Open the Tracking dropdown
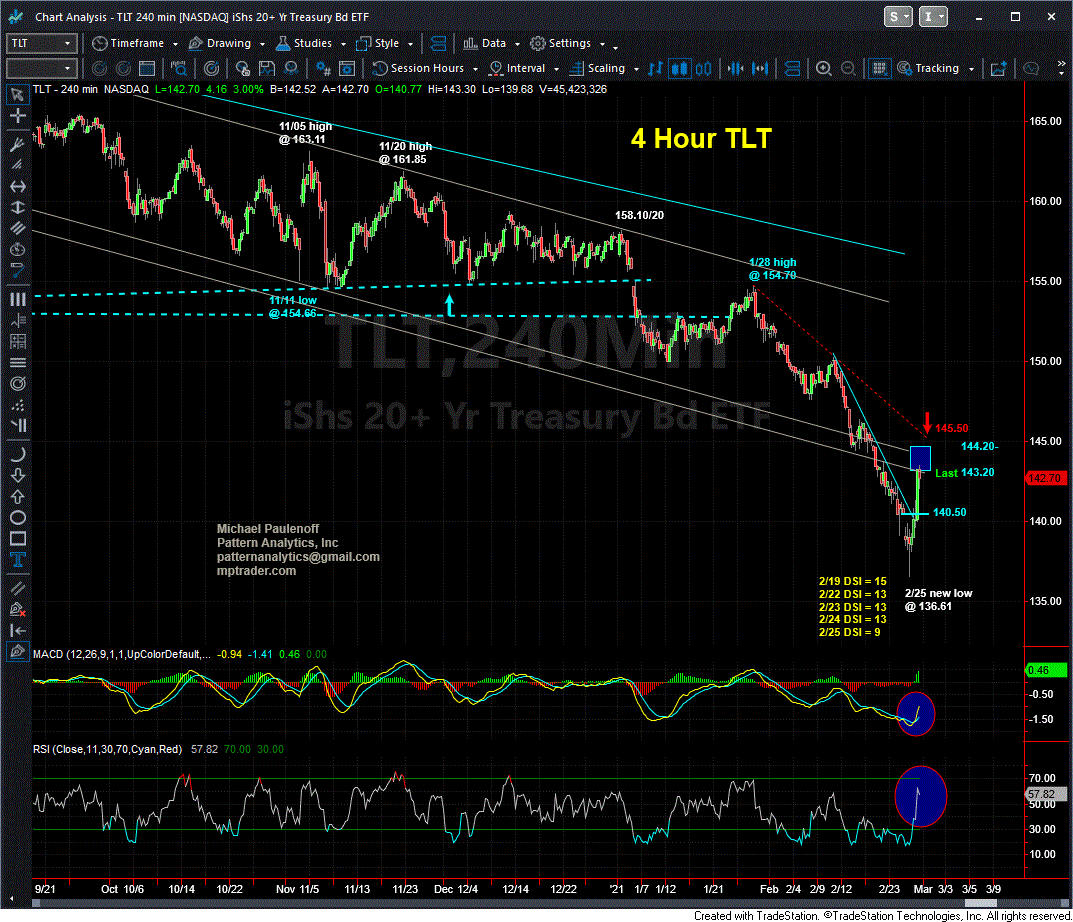The height and width of the screenshot is (922, 1073). pos(935,68)
